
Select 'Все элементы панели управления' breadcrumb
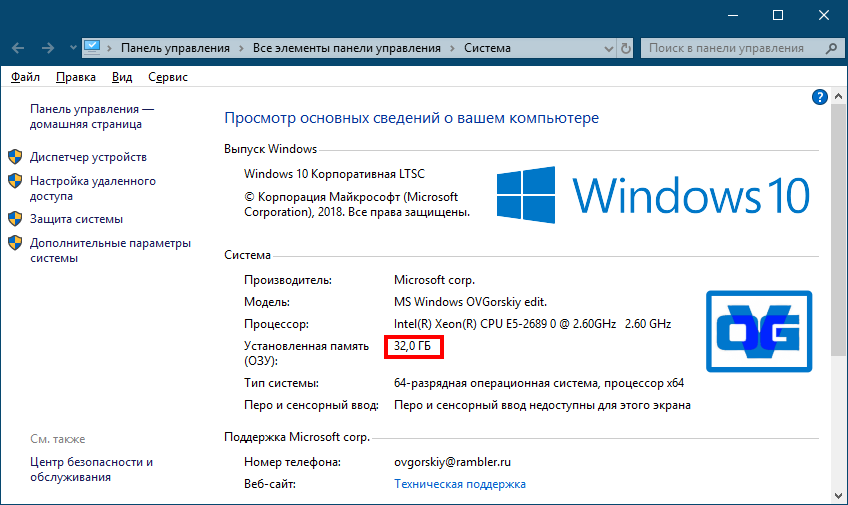(347, 48)
